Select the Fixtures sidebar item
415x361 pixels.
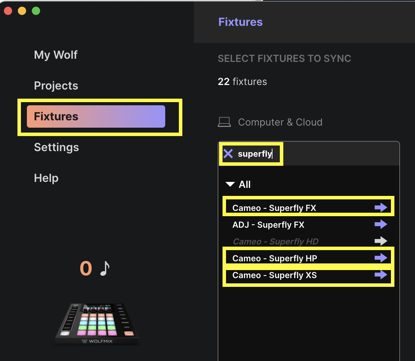(96, 117)
